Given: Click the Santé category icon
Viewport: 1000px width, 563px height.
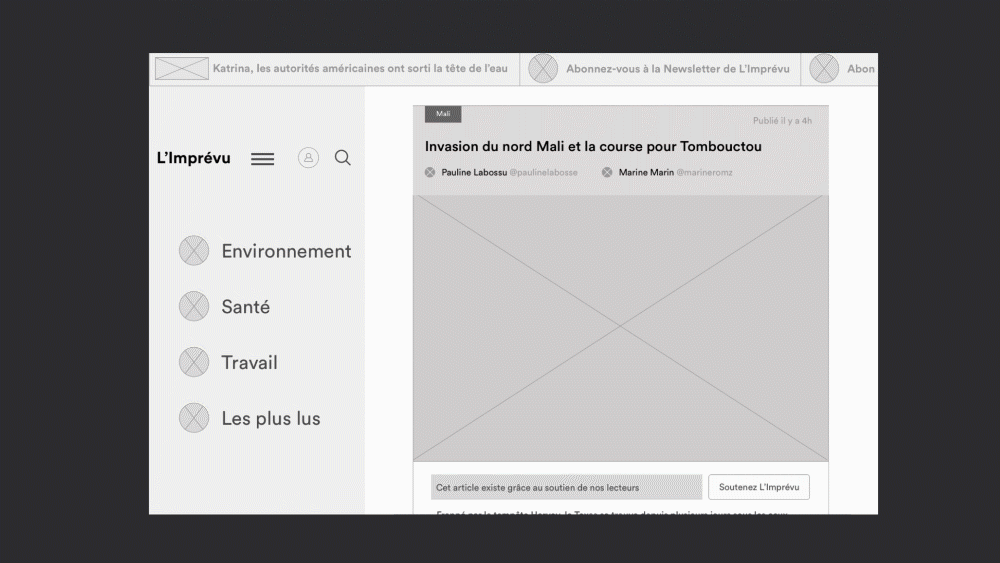Looking at the screenshot, I should [194, 306].
